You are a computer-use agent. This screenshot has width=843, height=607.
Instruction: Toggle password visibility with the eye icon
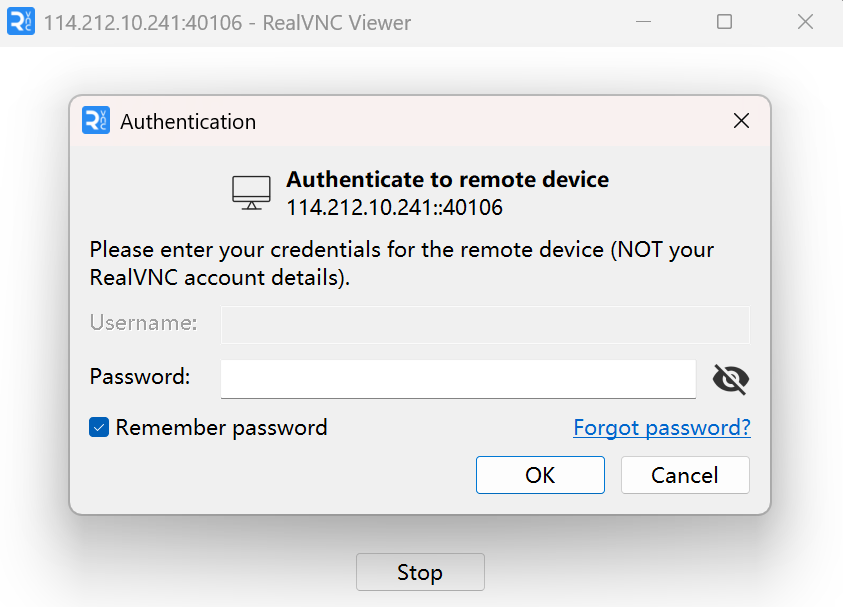(x=731, y=379)
